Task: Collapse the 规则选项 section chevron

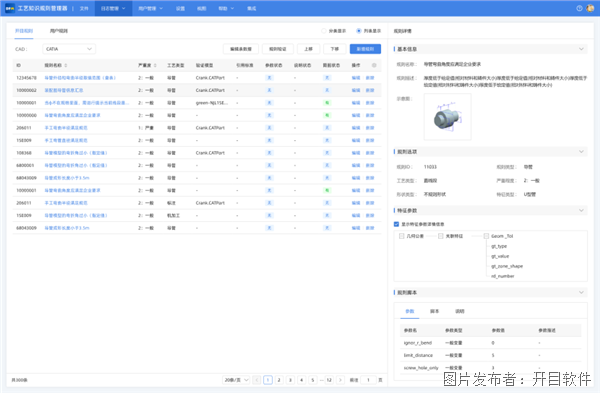Action: [581, 152]
